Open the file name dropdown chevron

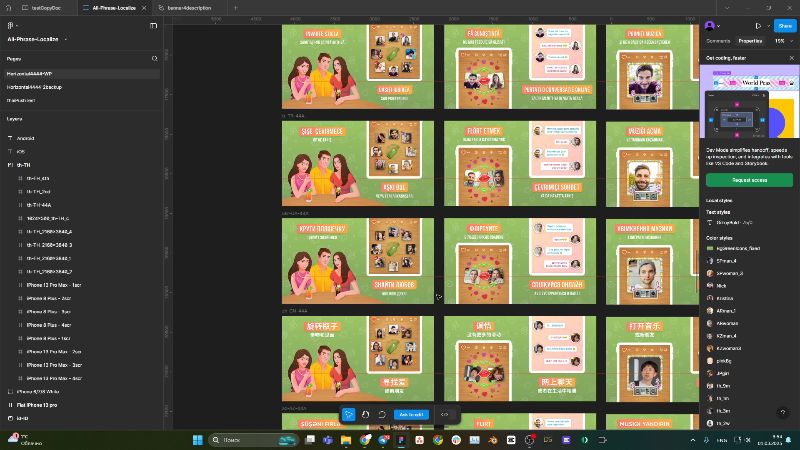click(x=65, y=39)
